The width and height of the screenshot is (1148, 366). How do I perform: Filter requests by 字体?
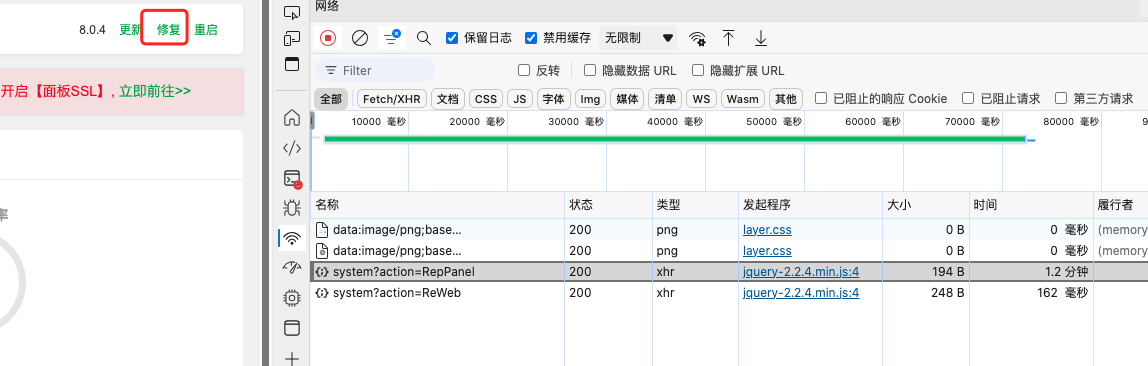click(x=554, y=99)
